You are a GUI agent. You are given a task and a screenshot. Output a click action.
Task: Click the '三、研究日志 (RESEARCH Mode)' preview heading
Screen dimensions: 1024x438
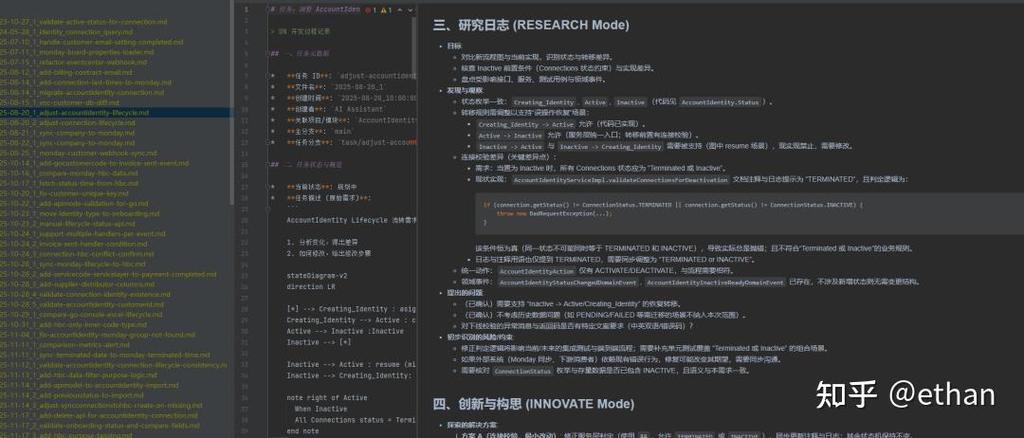click(x=531, y=25)
